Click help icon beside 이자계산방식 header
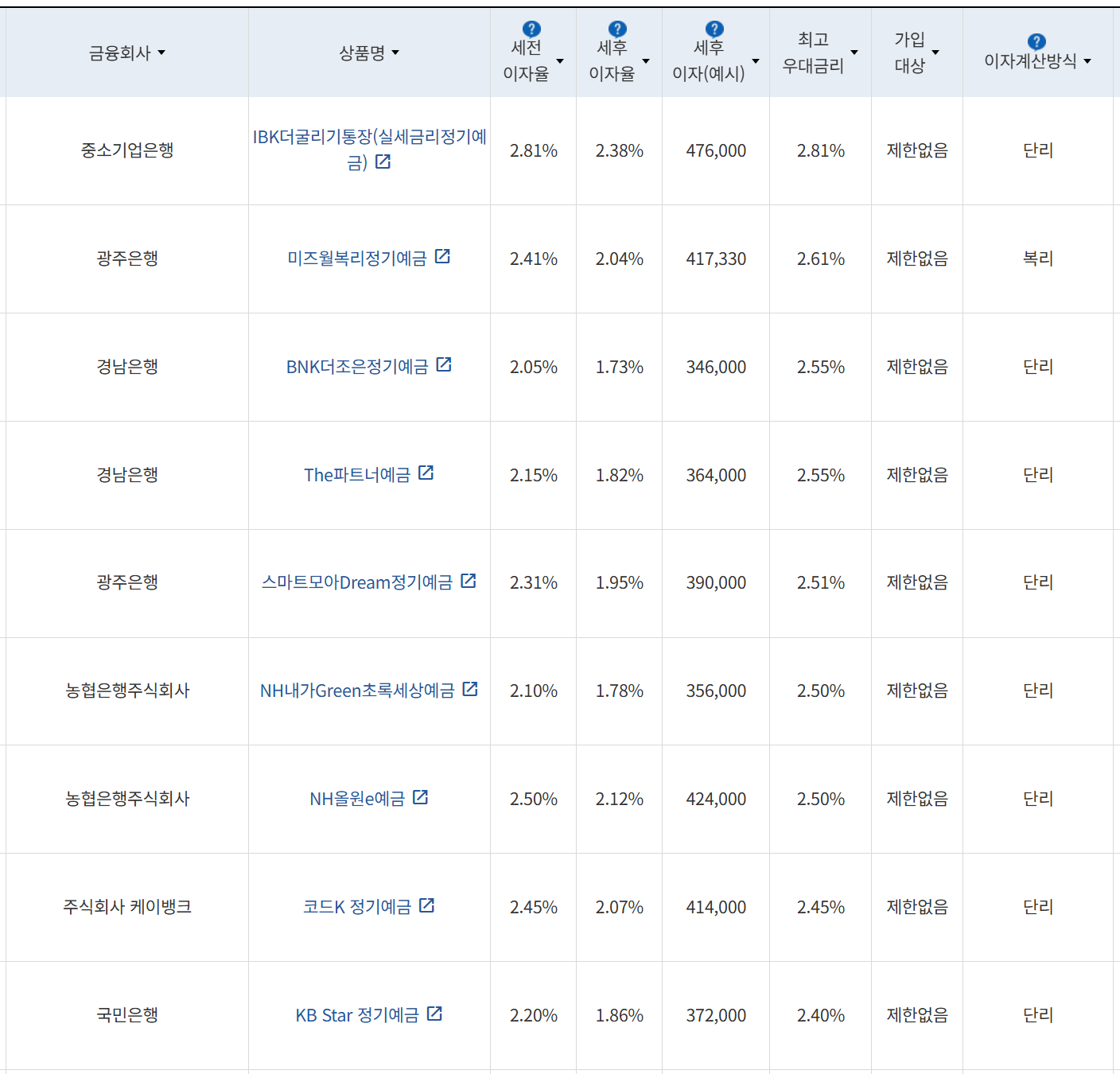The width and height of the screenshot is (1120, 1074). (x=1035, y=38)
